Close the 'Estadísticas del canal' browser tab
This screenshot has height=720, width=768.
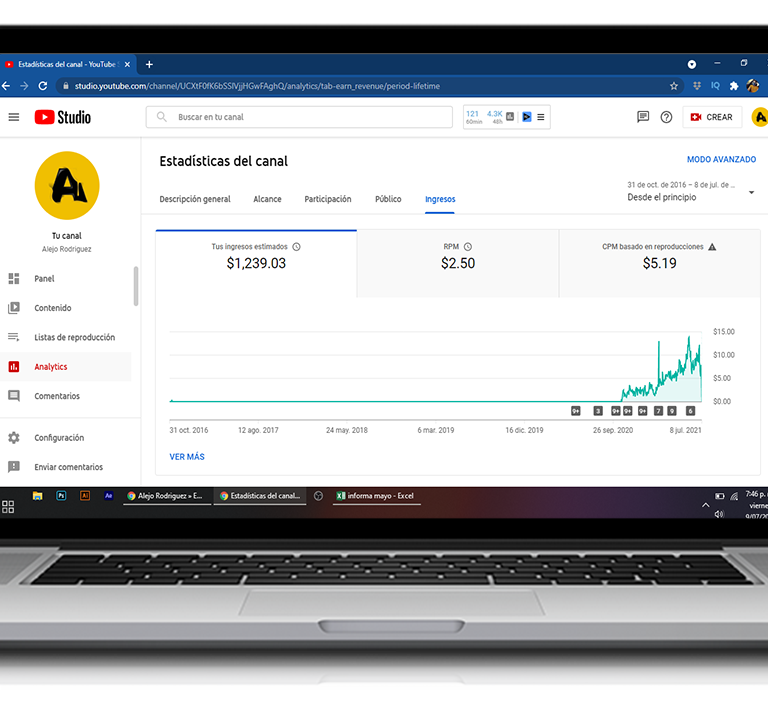point(127,64)
